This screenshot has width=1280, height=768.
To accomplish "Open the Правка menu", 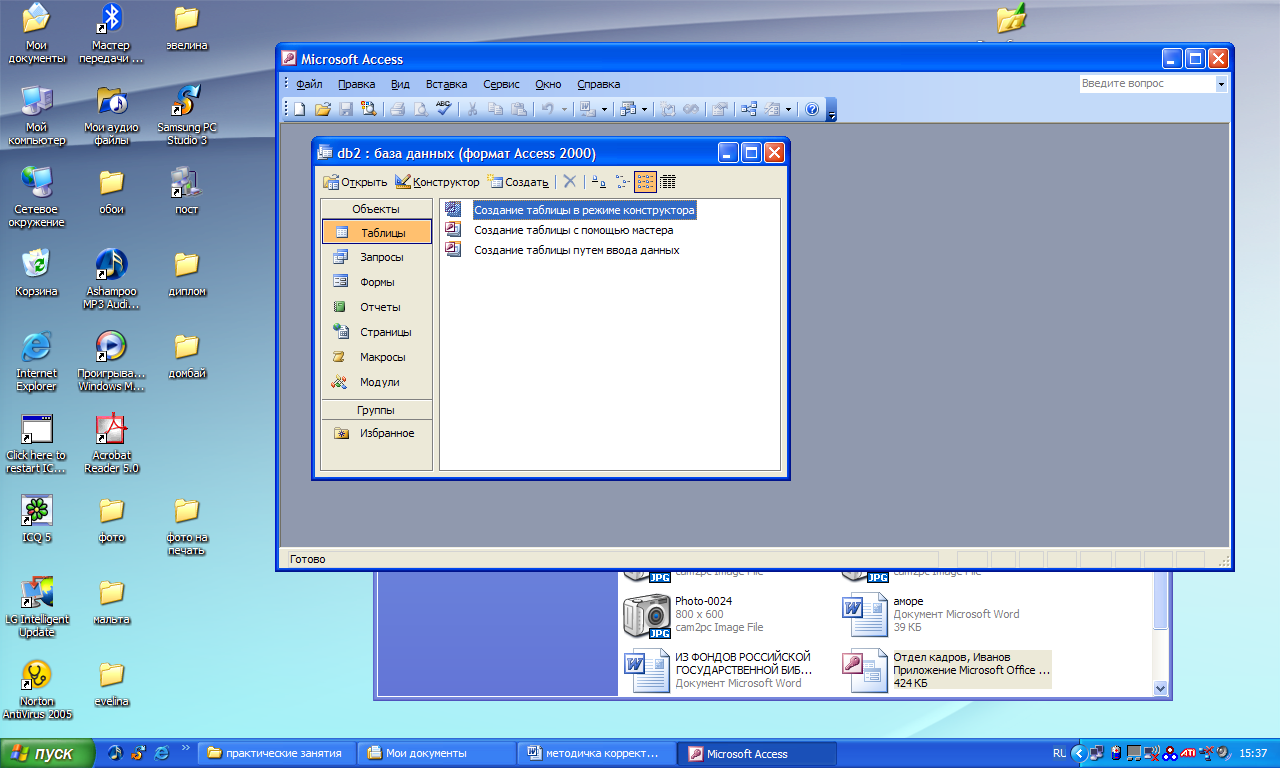I will tap(356, 84).
